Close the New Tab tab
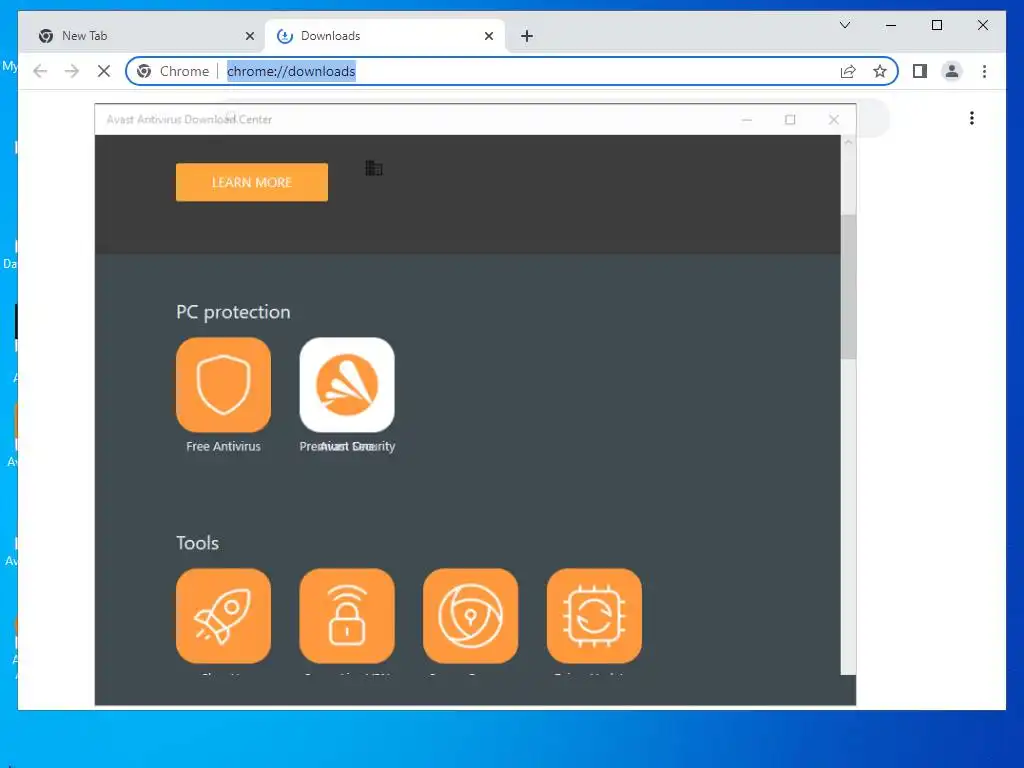The height and width of the screenshot is (768, 1024). (249, 36)
